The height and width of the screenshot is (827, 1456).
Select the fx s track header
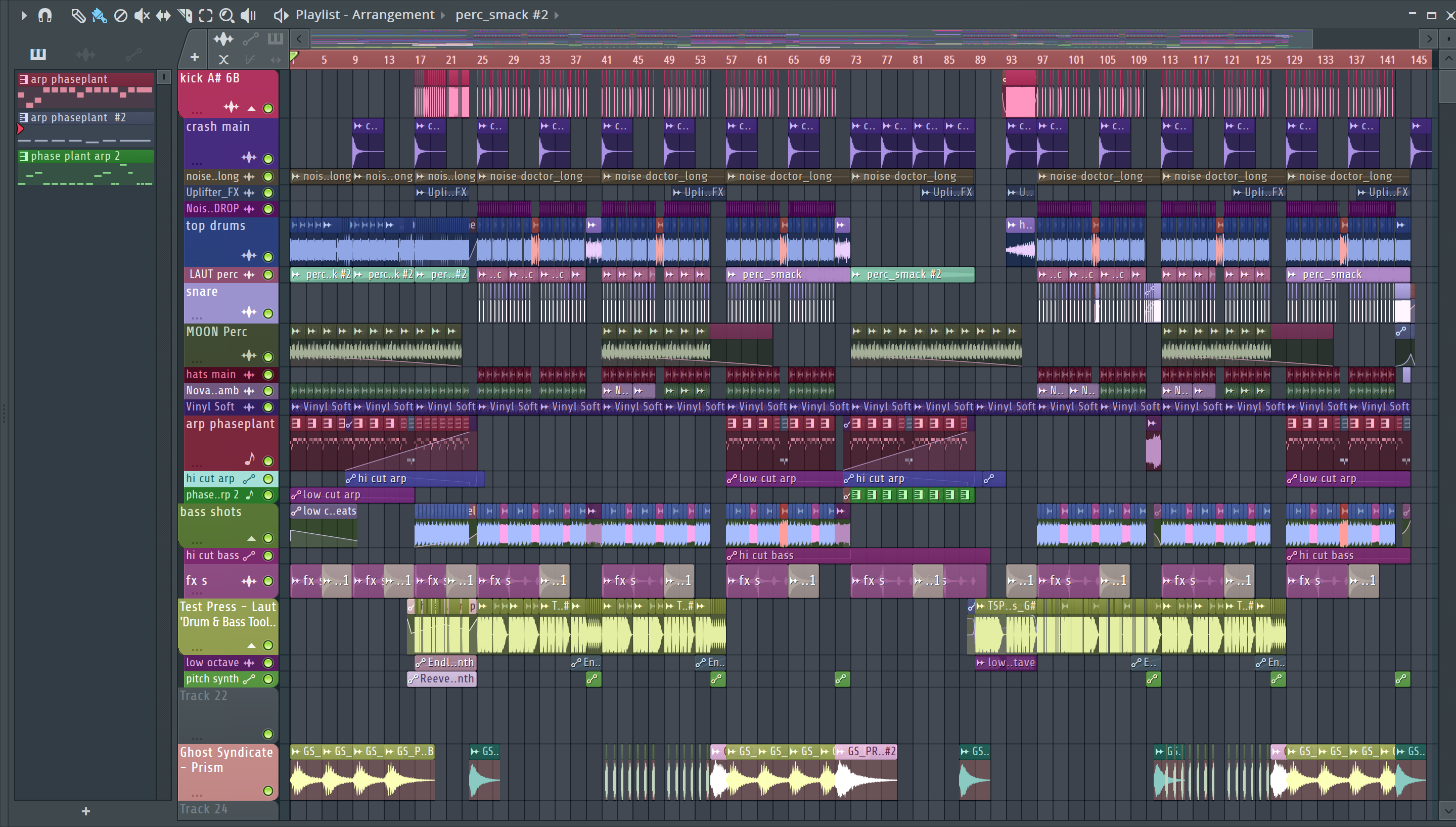point(230,581)
